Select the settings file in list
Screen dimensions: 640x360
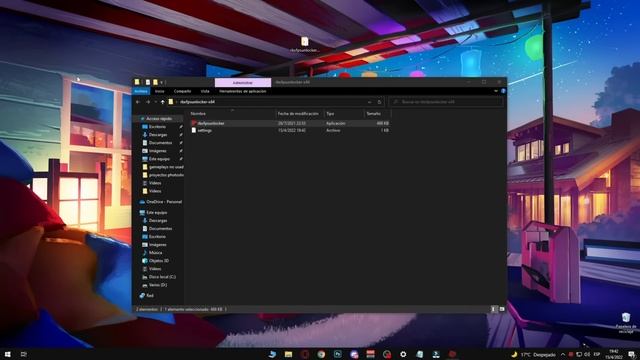tap(204, 130)
